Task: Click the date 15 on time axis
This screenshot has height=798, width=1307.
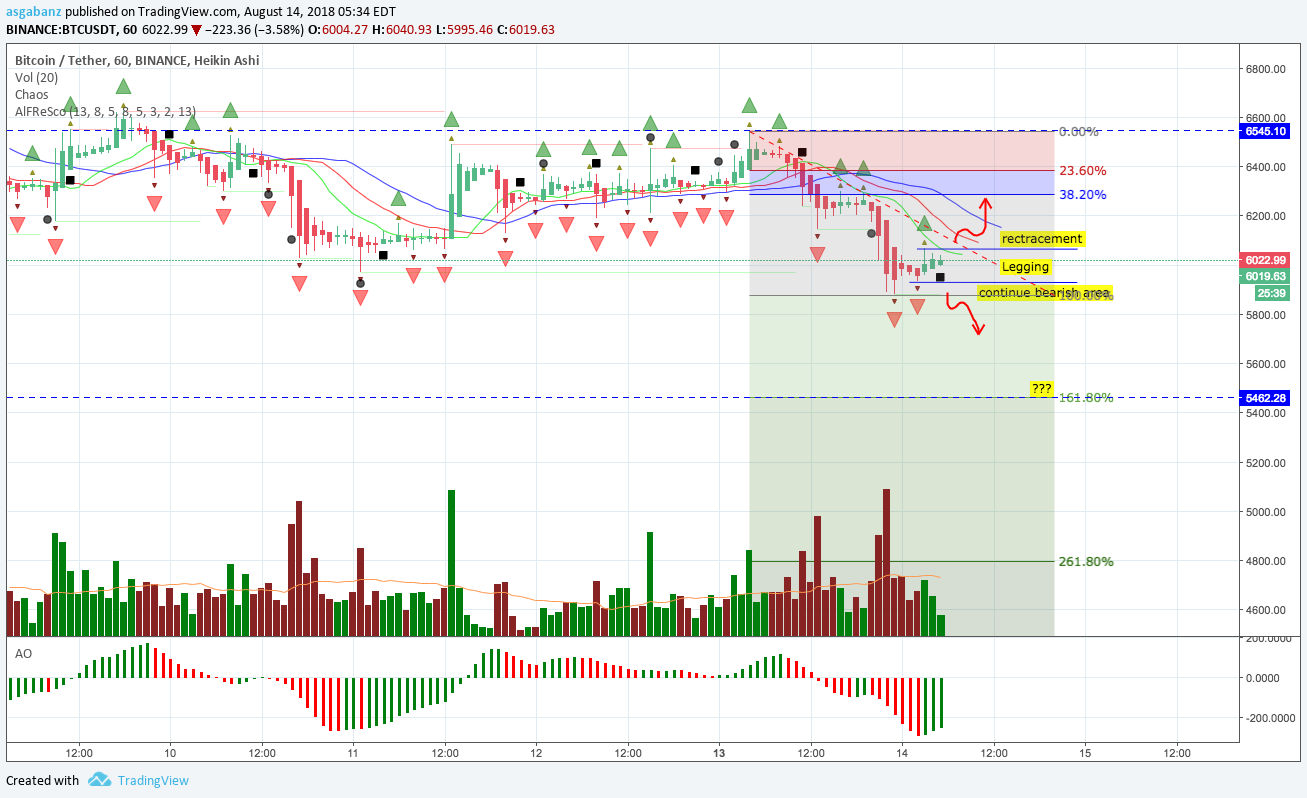Action: click(x=1085, y=752)
